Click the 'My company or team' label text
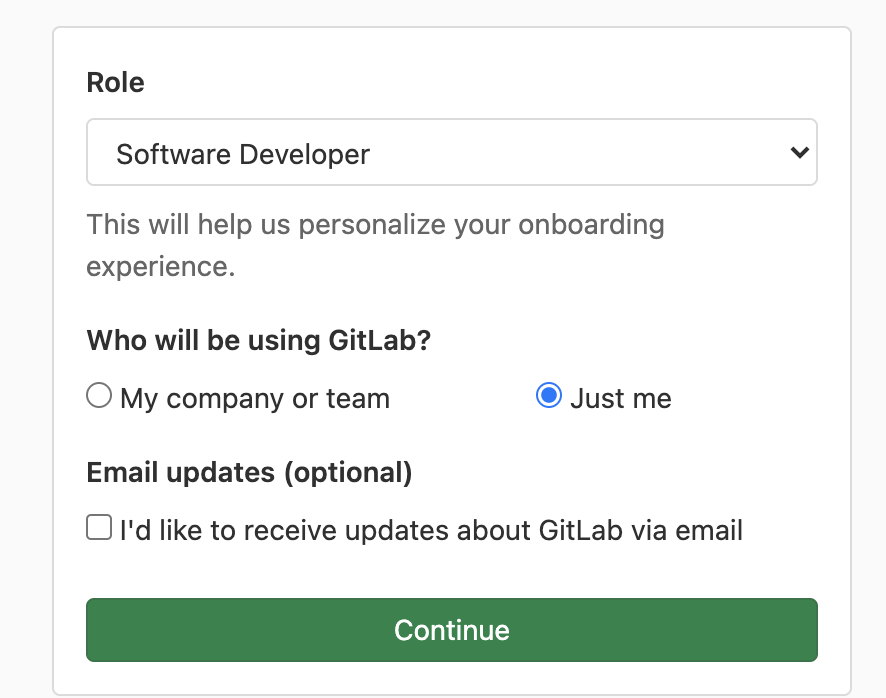The width and height of the screenshot is (886, 698). pyautogui.click(x=253, y=397)
